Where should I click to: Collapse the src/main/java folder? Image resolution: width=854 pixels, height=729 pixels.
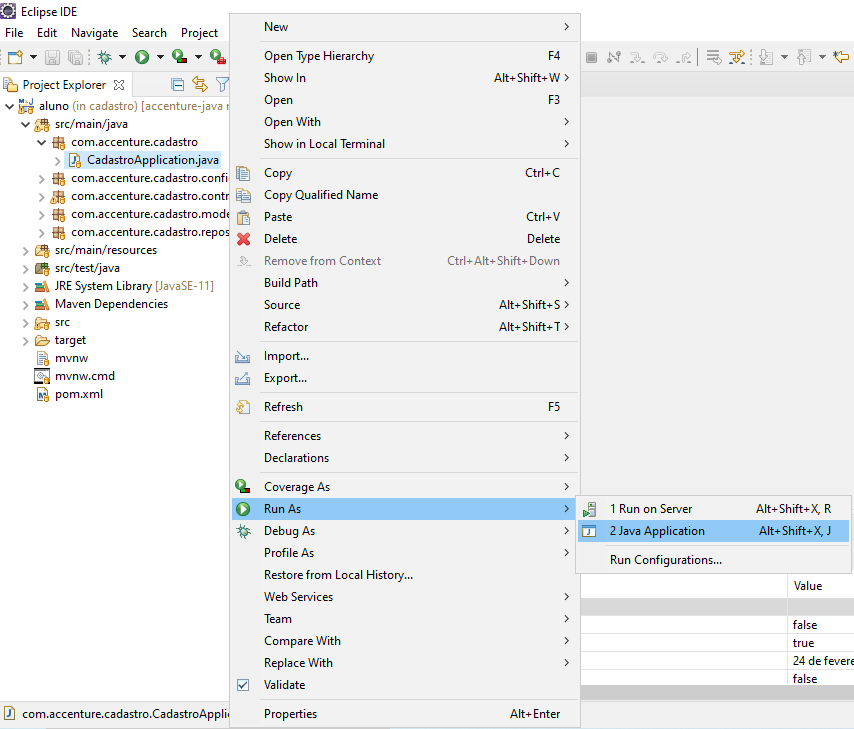26,124
